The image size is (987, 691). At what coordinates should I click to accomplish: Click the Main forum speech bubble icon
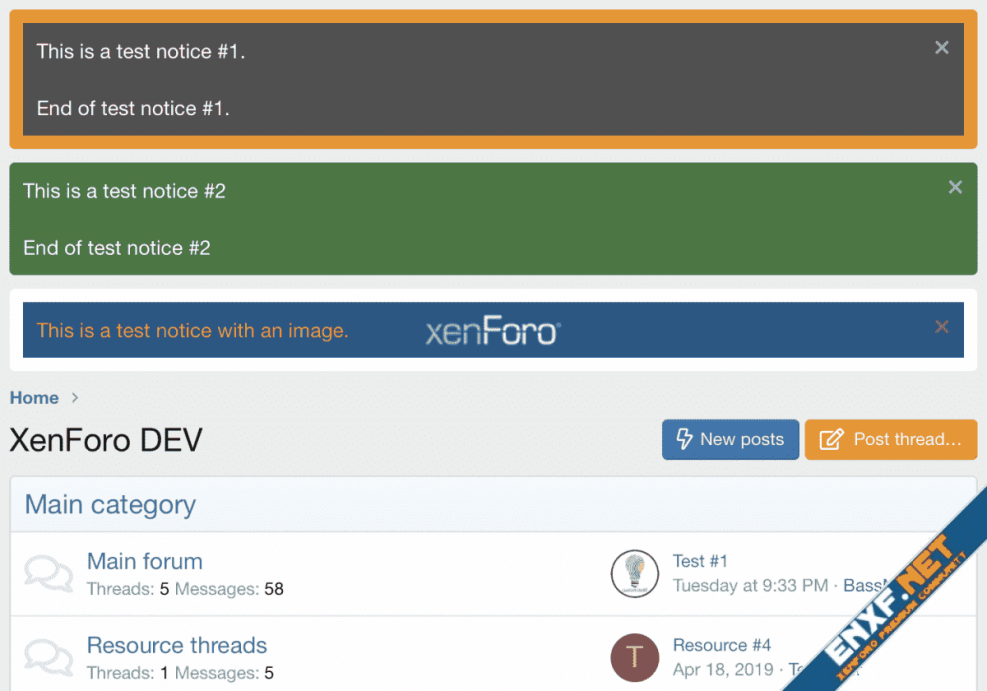pyautogui.click(x=48, y=574)
